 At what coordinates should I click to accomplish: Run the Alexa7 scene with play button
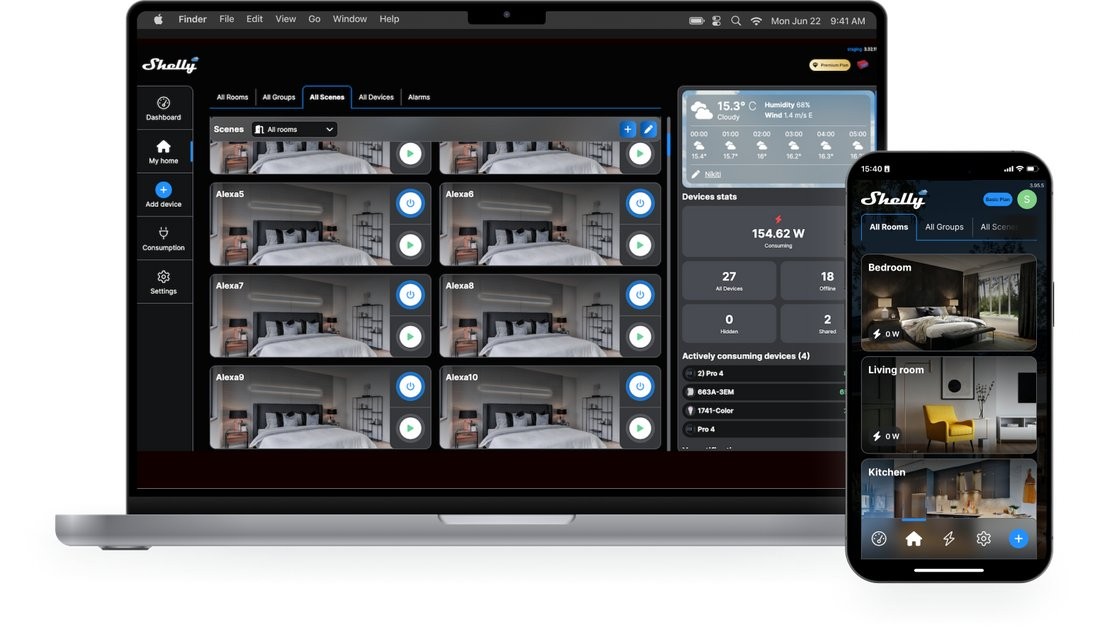click(x=410, y=337)
